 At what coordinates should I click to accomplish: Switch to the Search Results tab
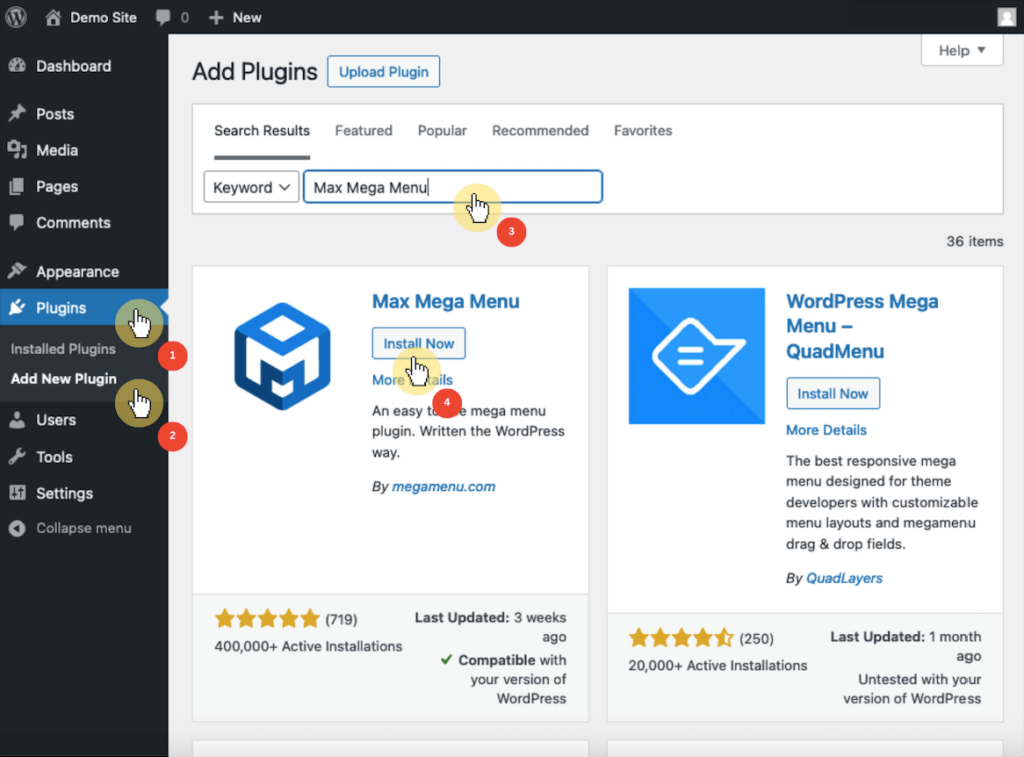[x=262, y=131]
